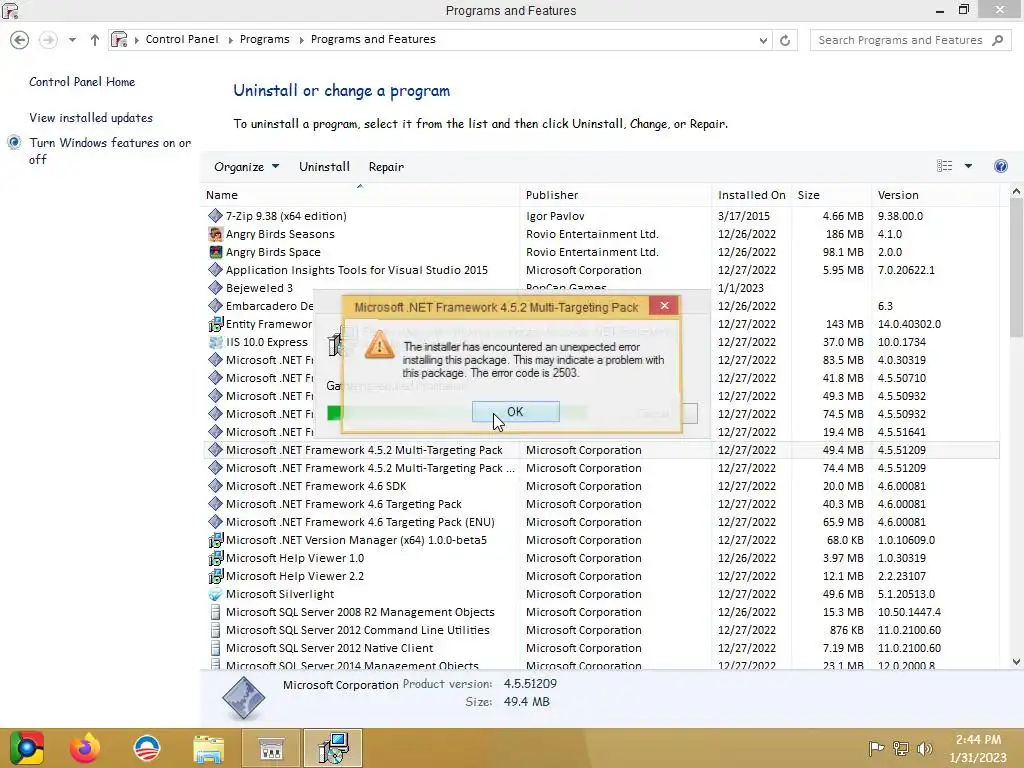This screenshot has height=768, width=1024.
Task: Sort by Installed On column header
Action: (752, 195)
